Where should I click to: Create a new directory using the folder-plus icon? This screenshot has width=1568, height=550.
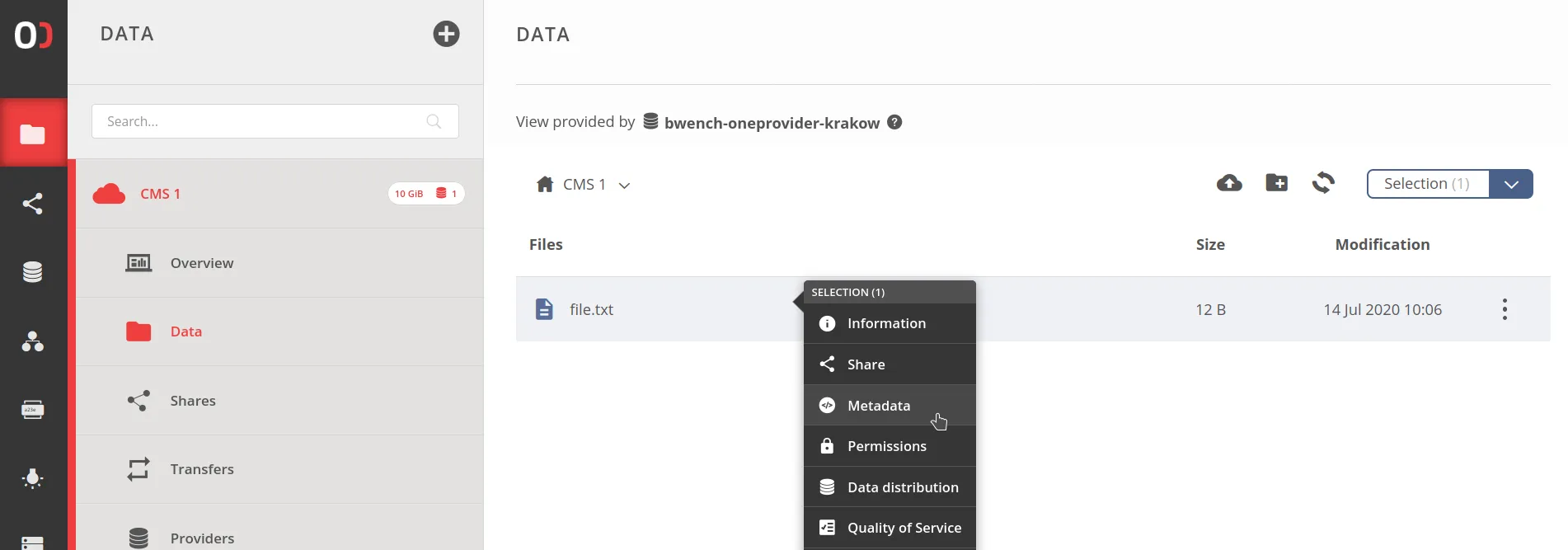point(1276,183)
